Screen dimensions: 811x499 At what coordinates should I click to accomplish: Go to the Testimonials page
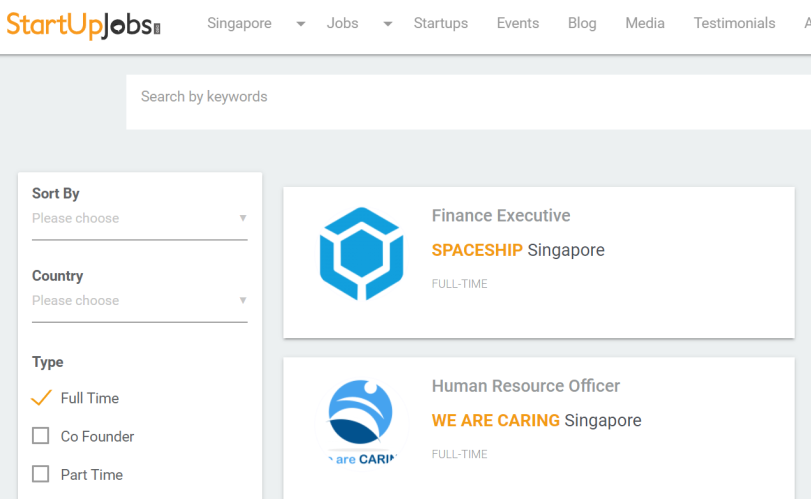(734, 23)
